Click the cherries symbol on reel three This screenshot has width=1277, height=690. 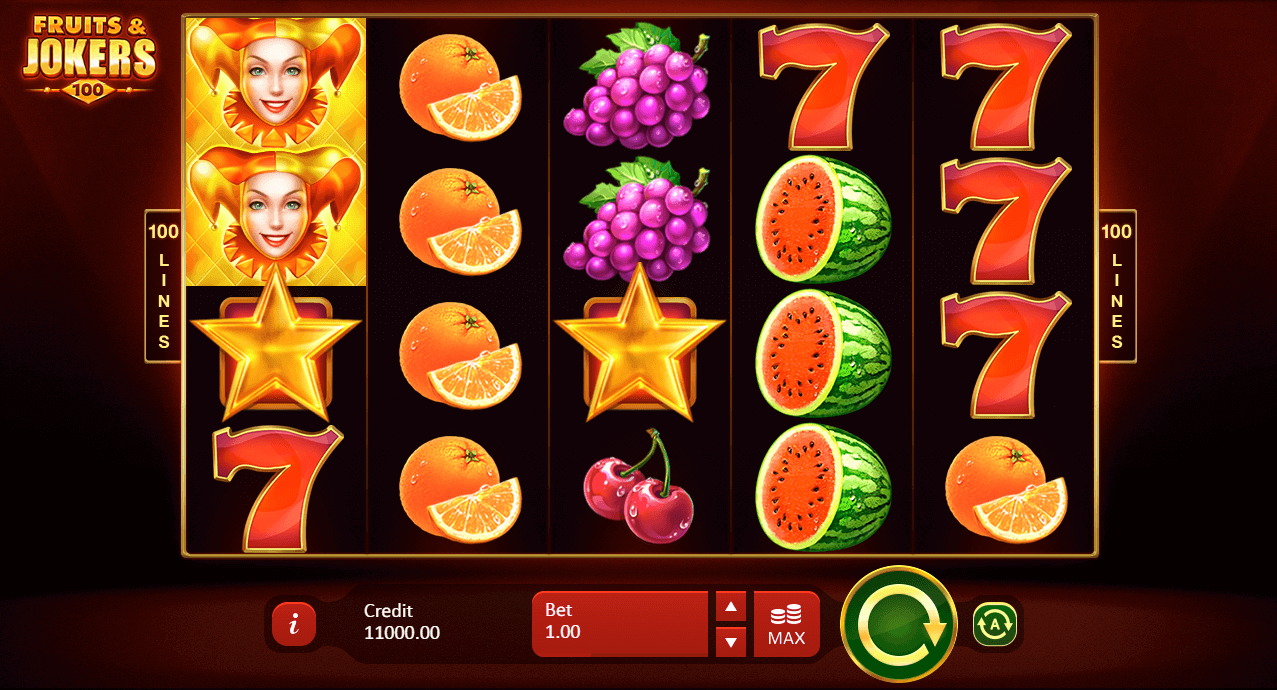tap(640, 486)
